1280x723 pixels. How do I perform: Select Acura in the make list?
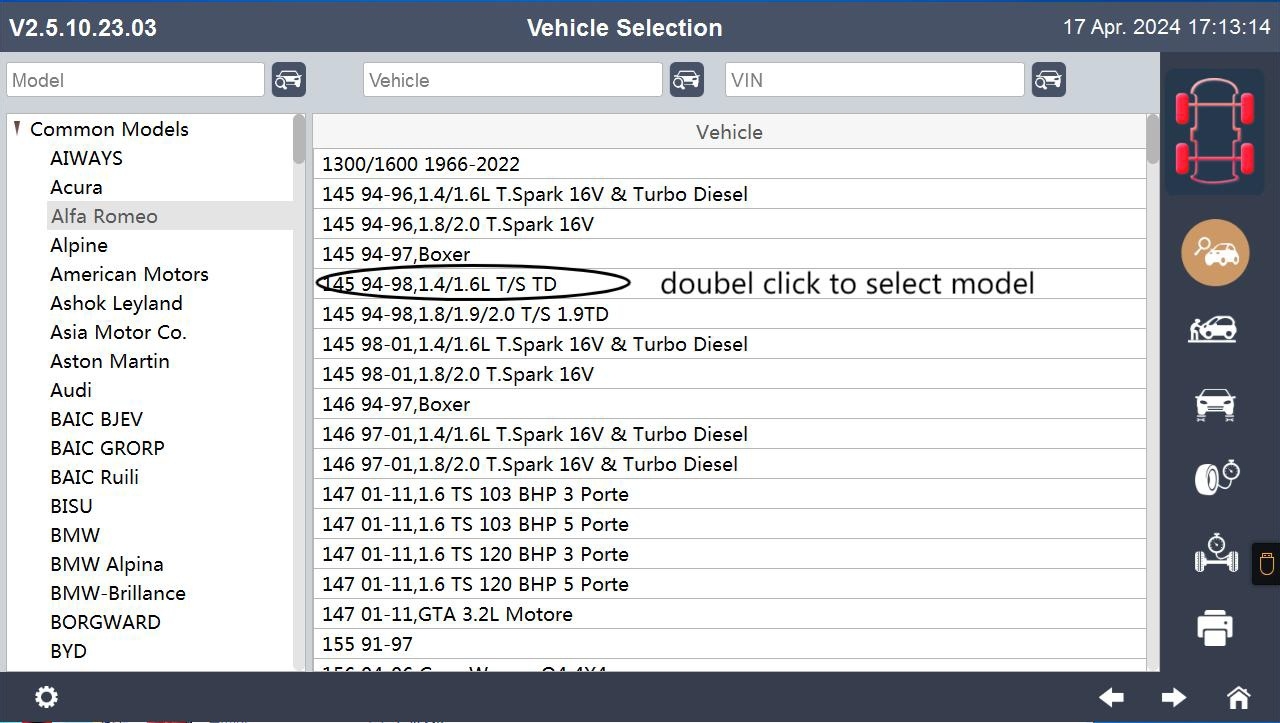coord(76,187)
